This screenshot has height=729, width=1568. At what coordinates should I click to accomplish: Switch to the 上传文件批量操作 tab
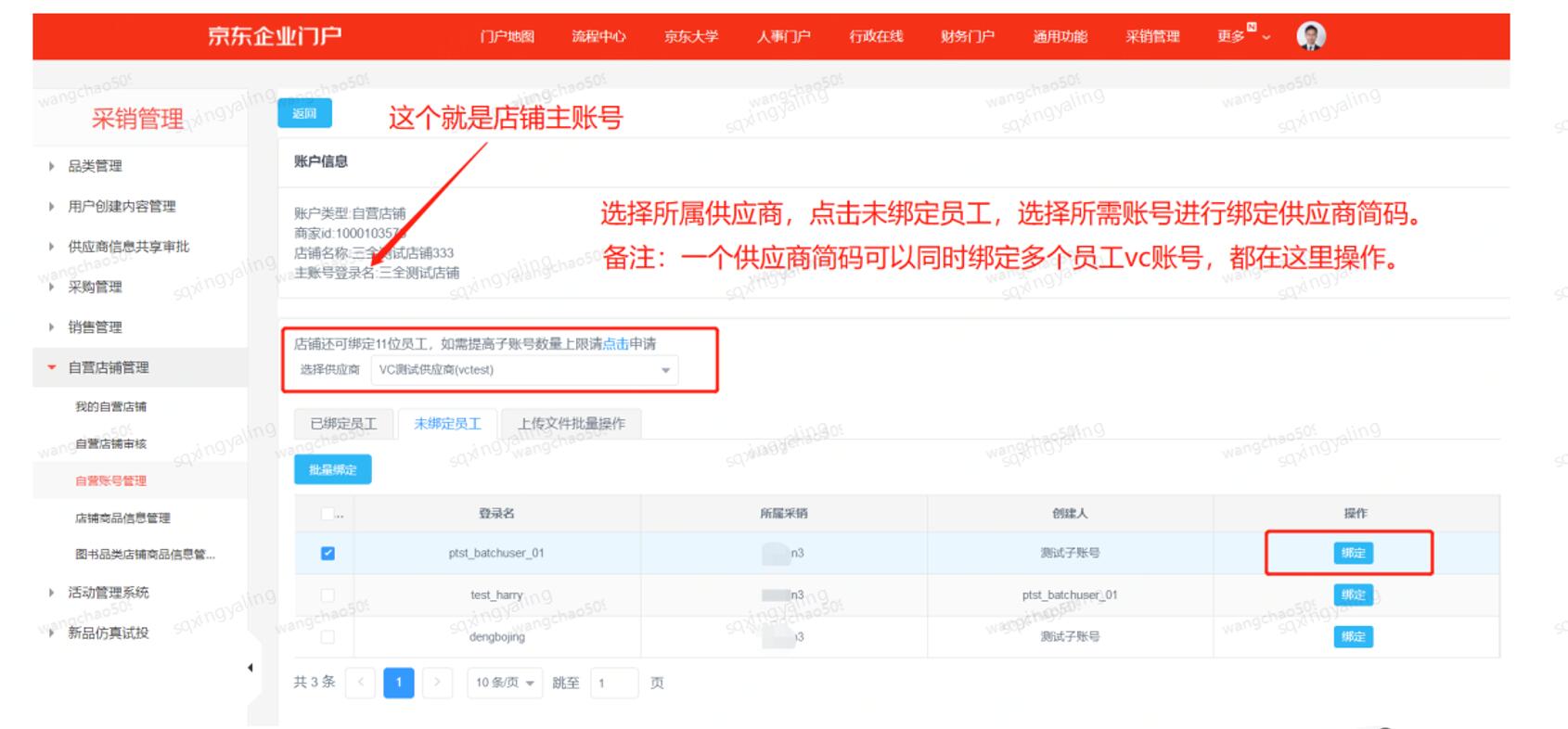pyautogui.click(x=571, y=423)
